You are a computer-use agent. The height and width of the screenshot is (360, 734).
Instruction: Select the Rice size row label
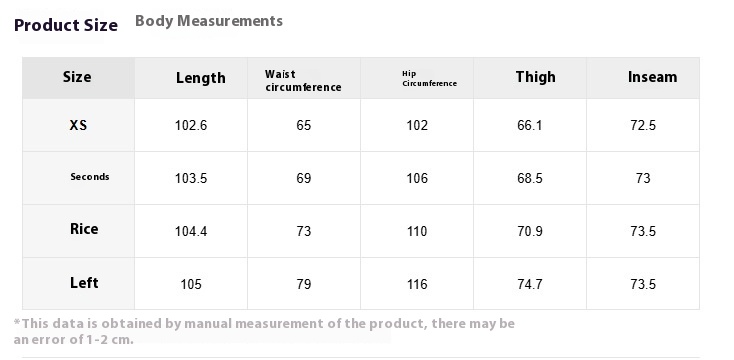84,229
